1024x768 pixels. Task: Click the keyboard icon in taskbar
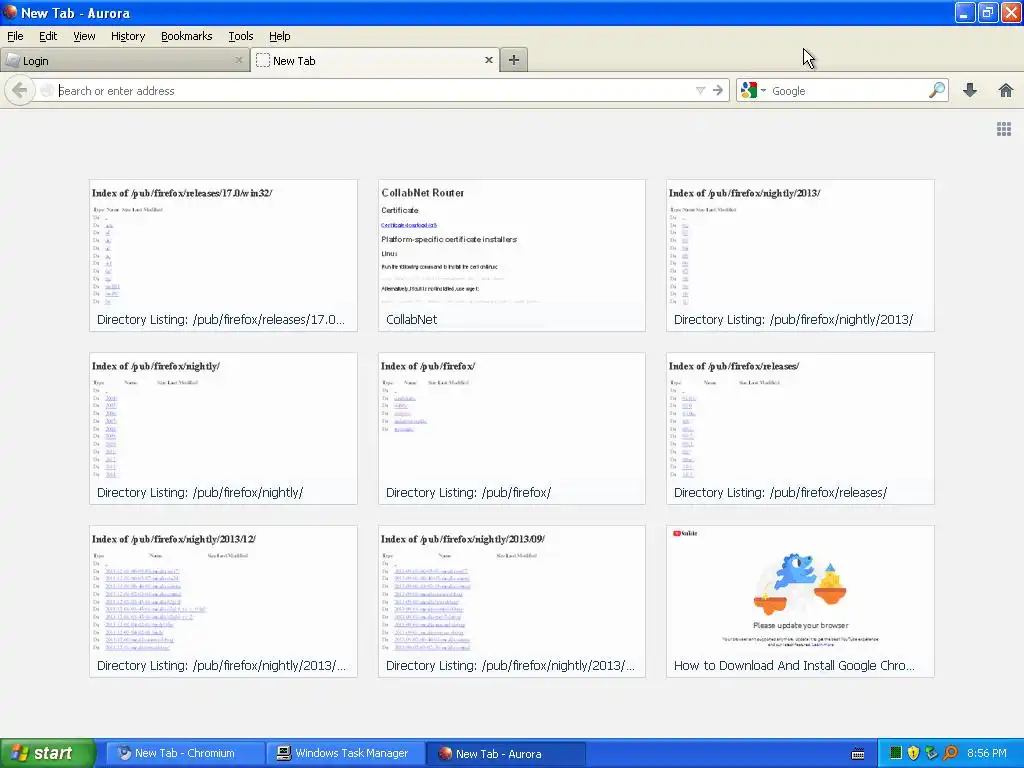pyautogui.click(x=858, y=754)
